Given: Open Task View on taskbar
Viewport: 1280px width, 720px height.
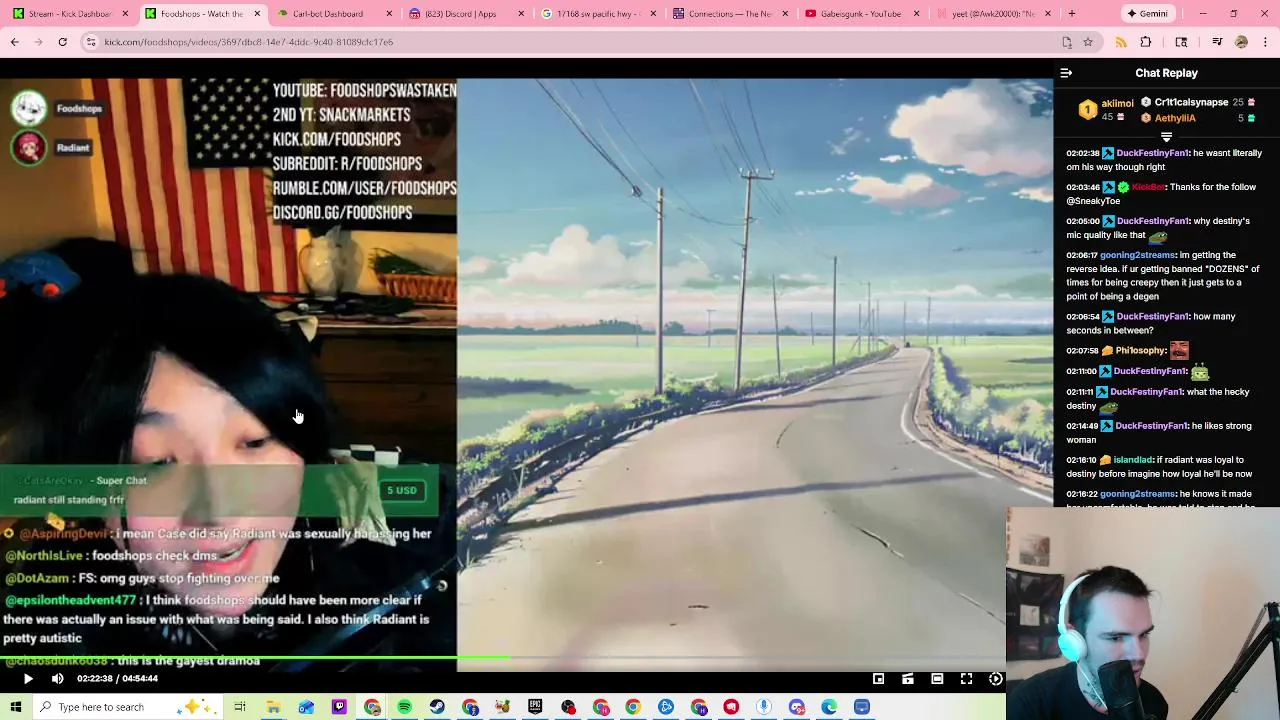Looking at the screenshot, I should click(240, 707).
